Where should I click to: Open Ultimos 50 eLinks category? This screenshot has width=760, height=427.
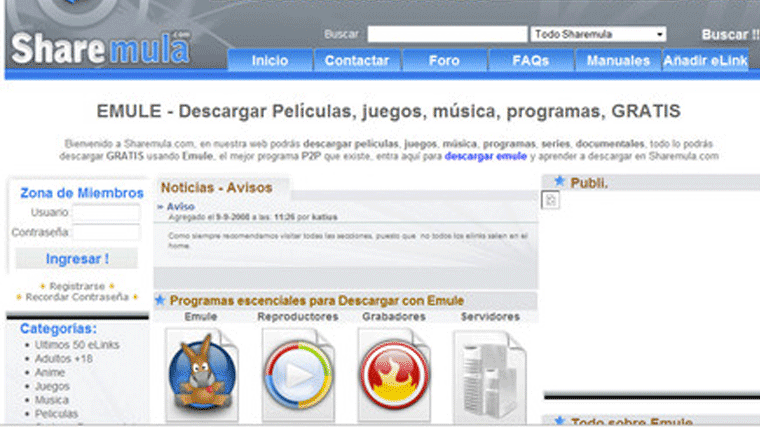click(77, 345)
